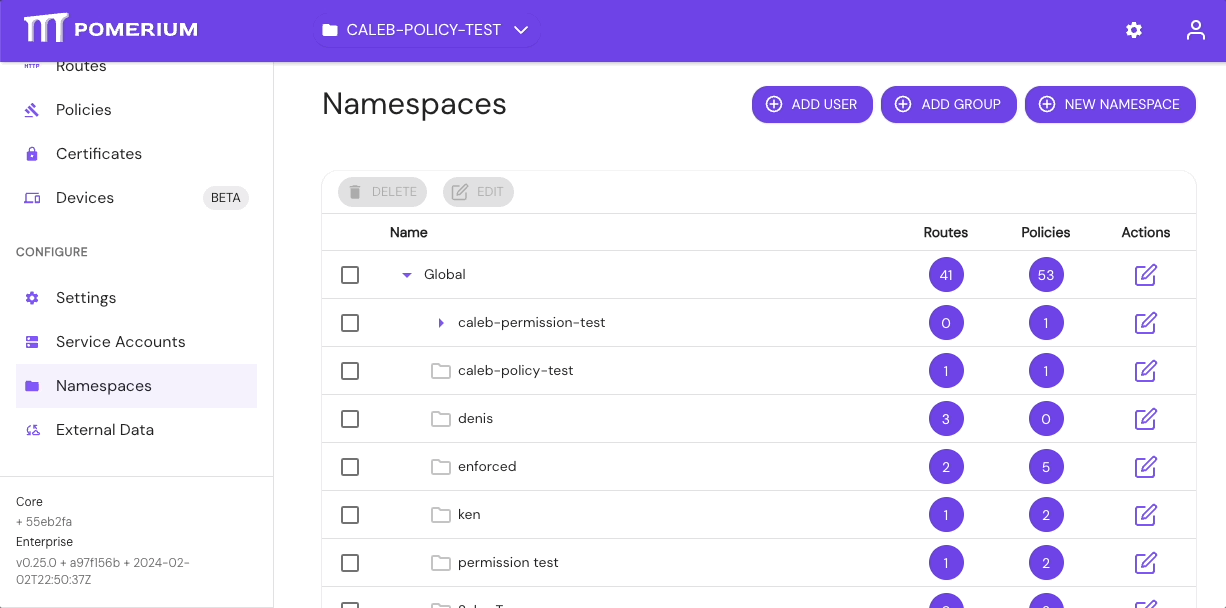Image resolution: width=1226 pixels, height=608 pixels.
Task: Open the CALEB-POLICY-TEST namespace switcher
Action: pos(425,30)
